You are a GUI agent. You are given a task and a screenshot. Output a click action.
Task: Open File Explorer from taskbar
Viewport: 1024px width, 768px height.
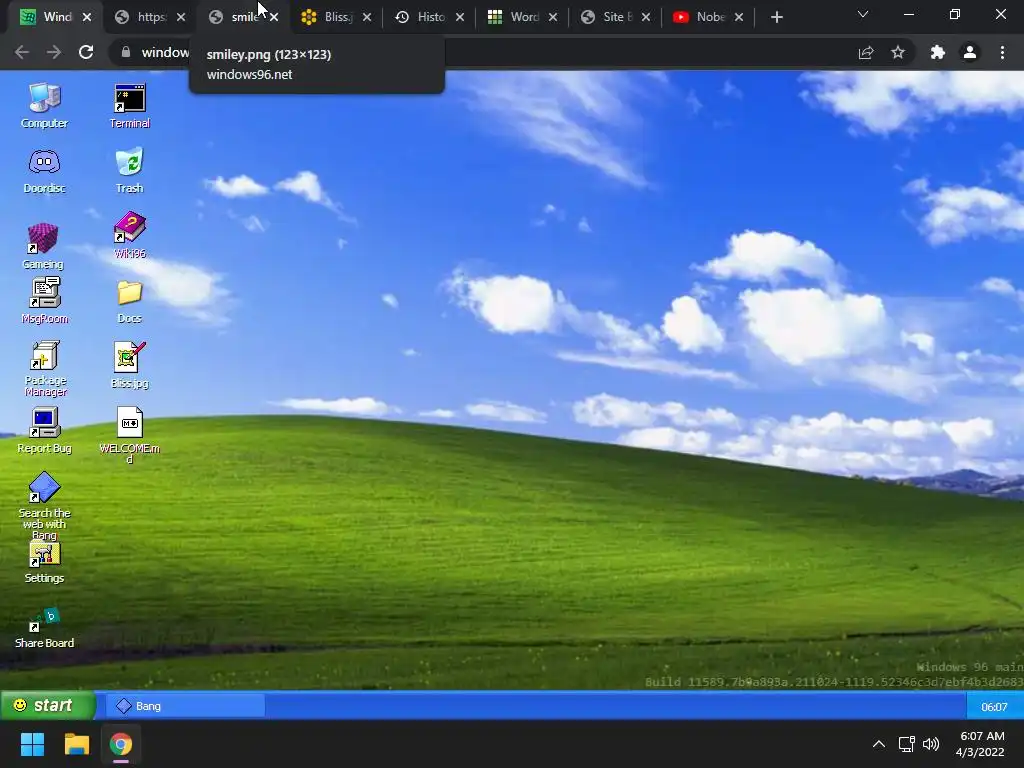click(76, 744)
